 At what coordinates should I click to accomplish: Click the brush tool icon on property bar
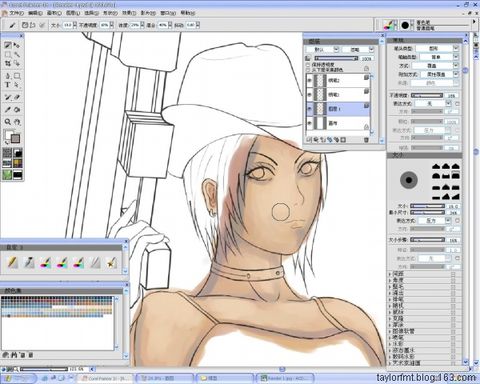tap(12, 25)
